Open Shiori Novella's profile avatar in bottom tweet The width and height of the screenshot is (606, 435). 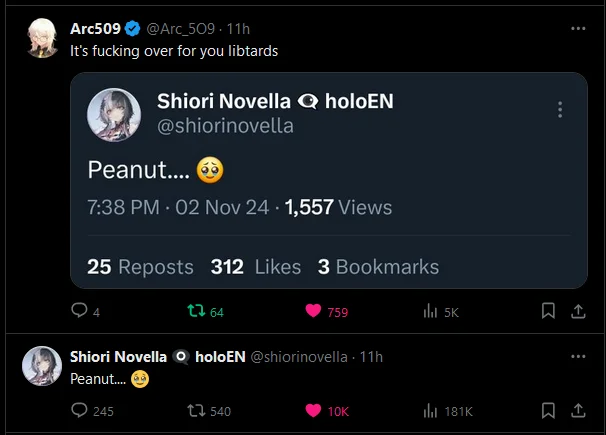[42, 367]
